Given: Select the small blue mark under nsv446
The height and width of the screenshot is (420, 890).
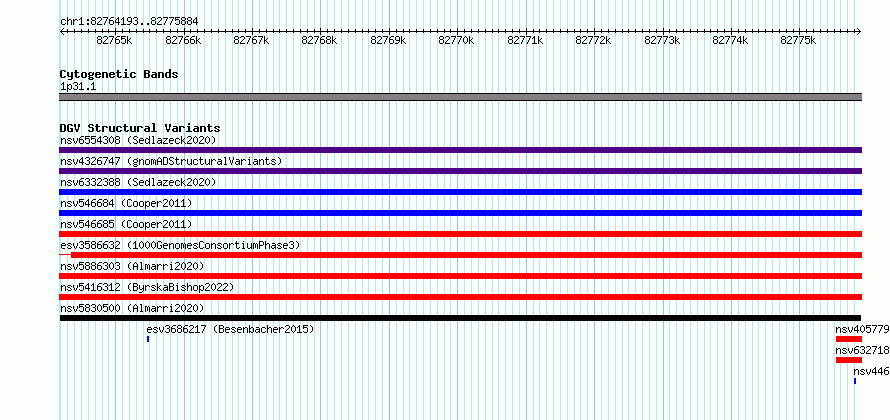Looking at the screenshot, I should pos(855,381).
